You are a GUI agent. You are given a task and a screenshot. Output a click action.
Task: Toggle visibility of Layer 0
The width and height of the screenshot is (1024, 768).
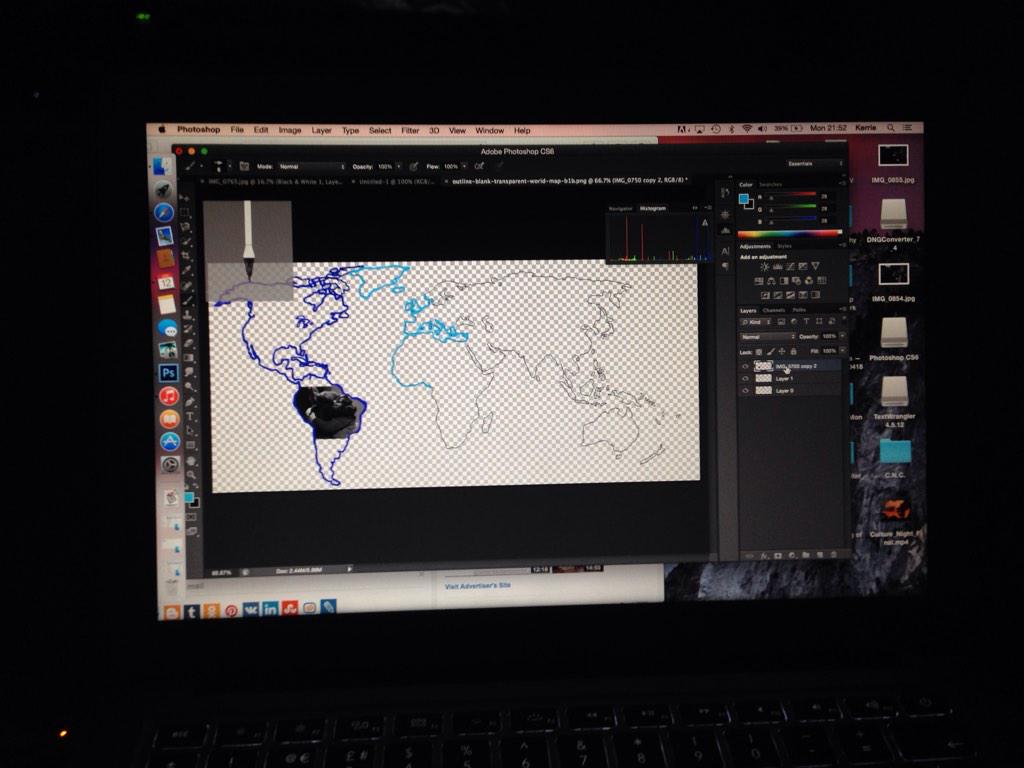745,391
